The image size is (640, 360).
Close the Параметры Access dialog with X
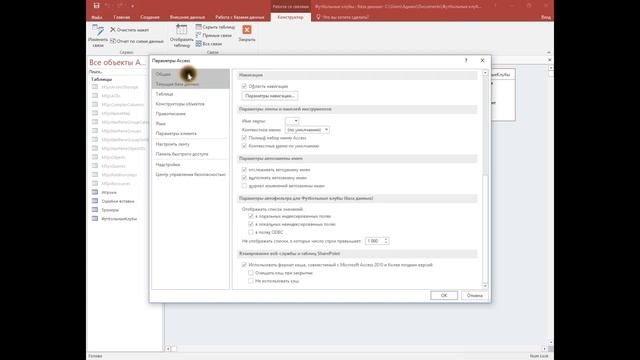(x=482, y=60)
